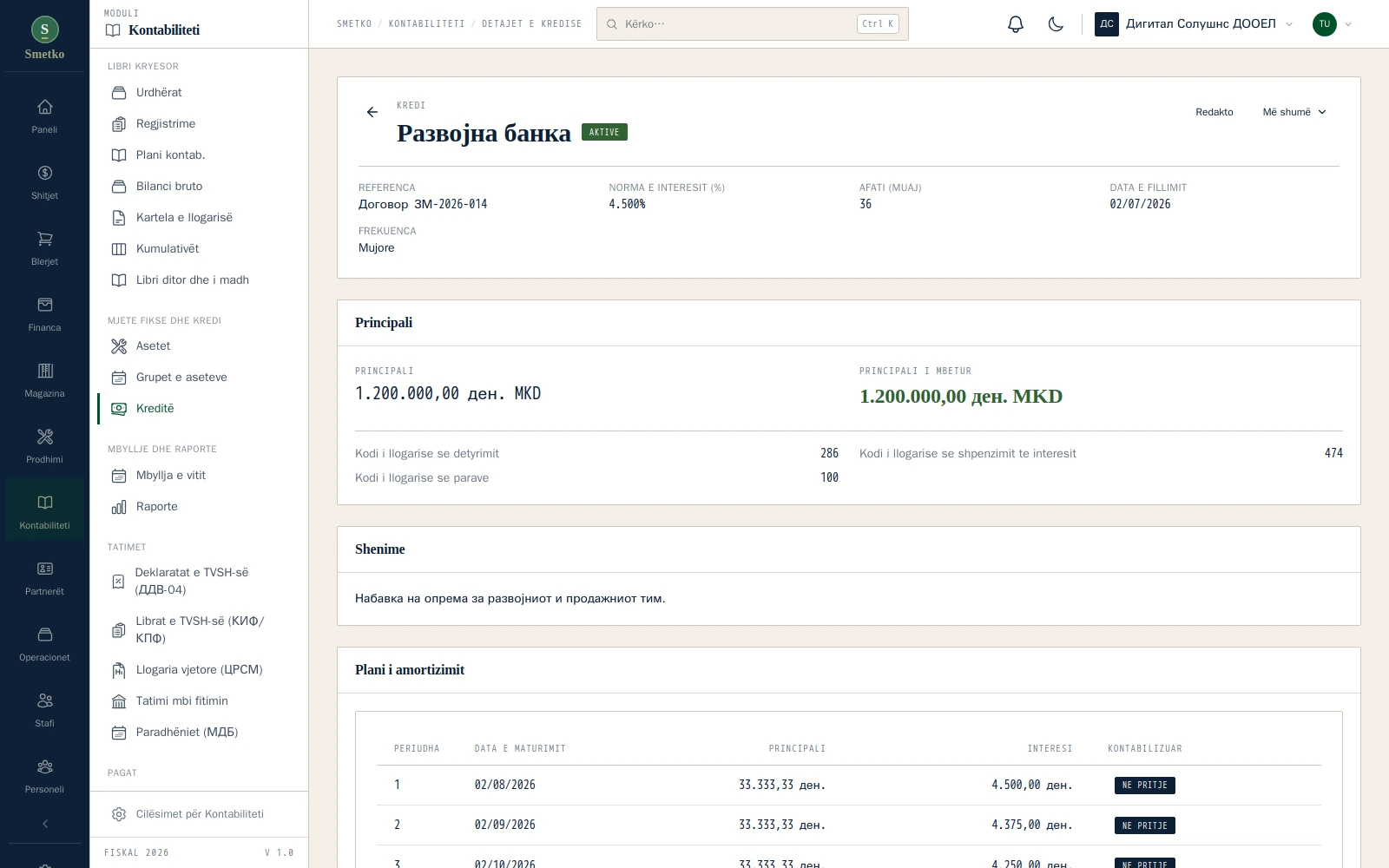
Task: Open Deklaratat e TVSH-së (ДДВ-04)
Action: 199,581
